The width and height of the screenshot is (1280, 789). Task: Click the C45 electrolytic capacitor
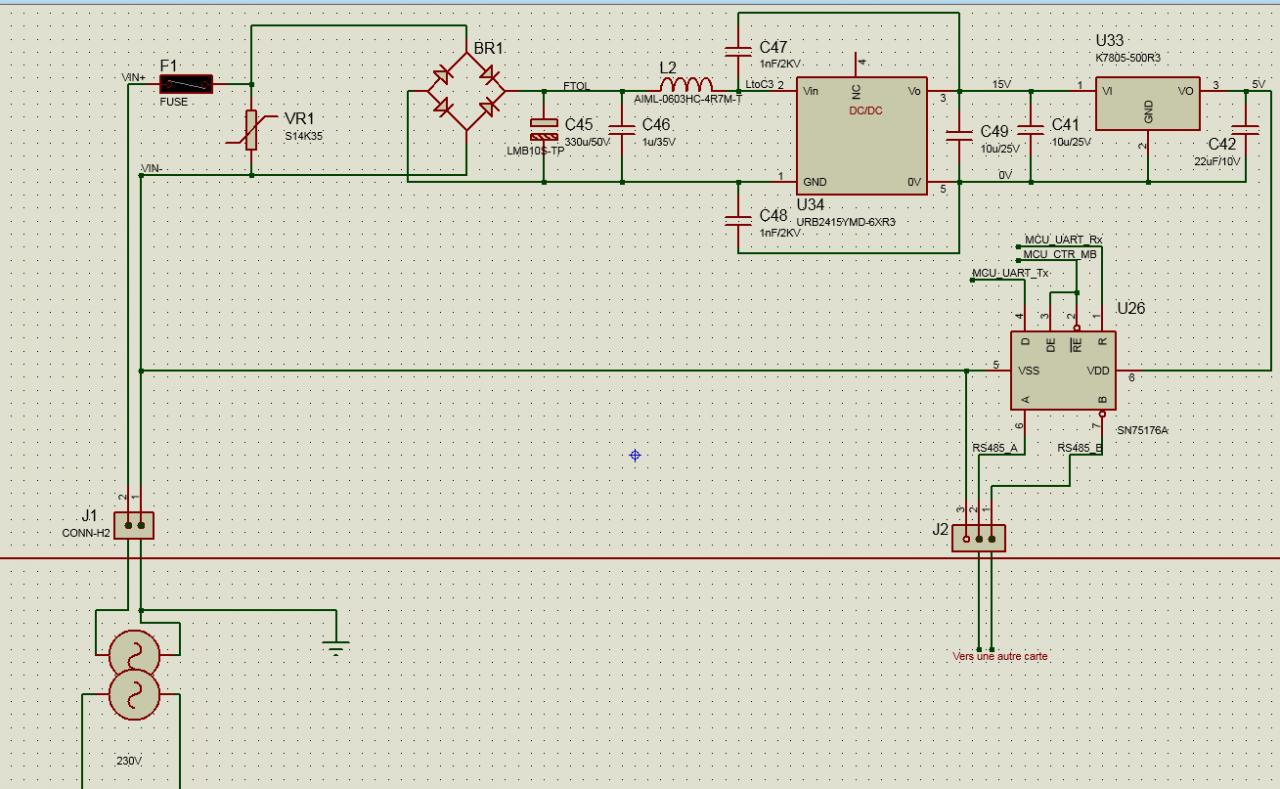pos(544,129)
